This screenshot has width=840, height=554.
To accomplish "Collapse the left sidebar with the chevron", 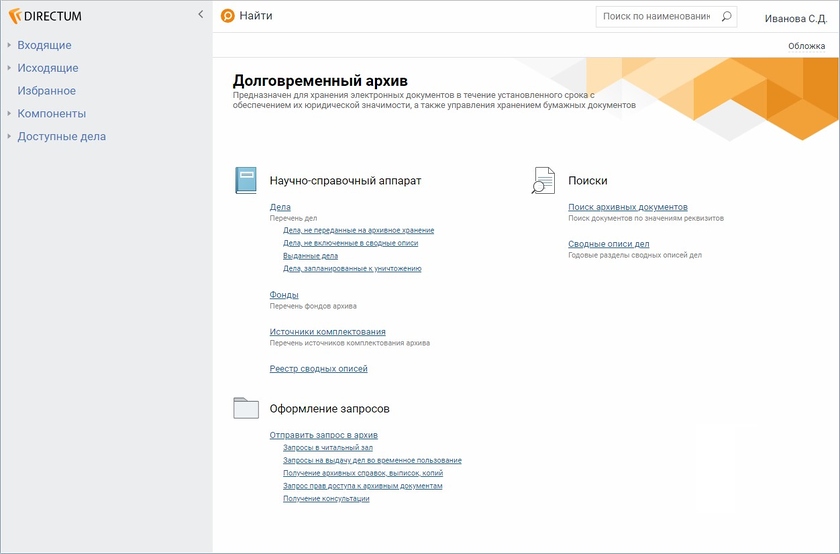I will (201, 15).
